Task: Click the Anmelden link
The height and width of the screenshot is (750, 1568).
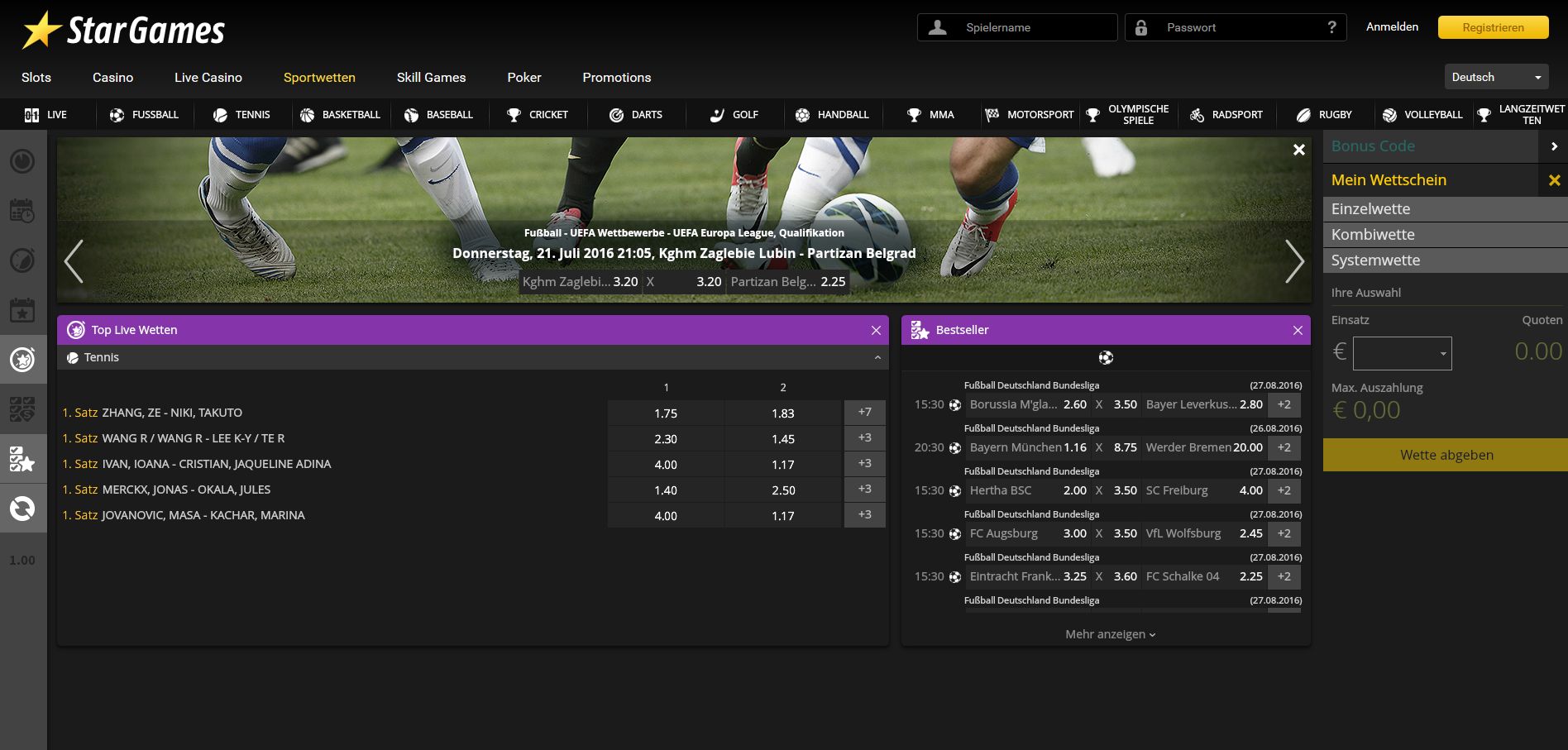Action: 1392,26
